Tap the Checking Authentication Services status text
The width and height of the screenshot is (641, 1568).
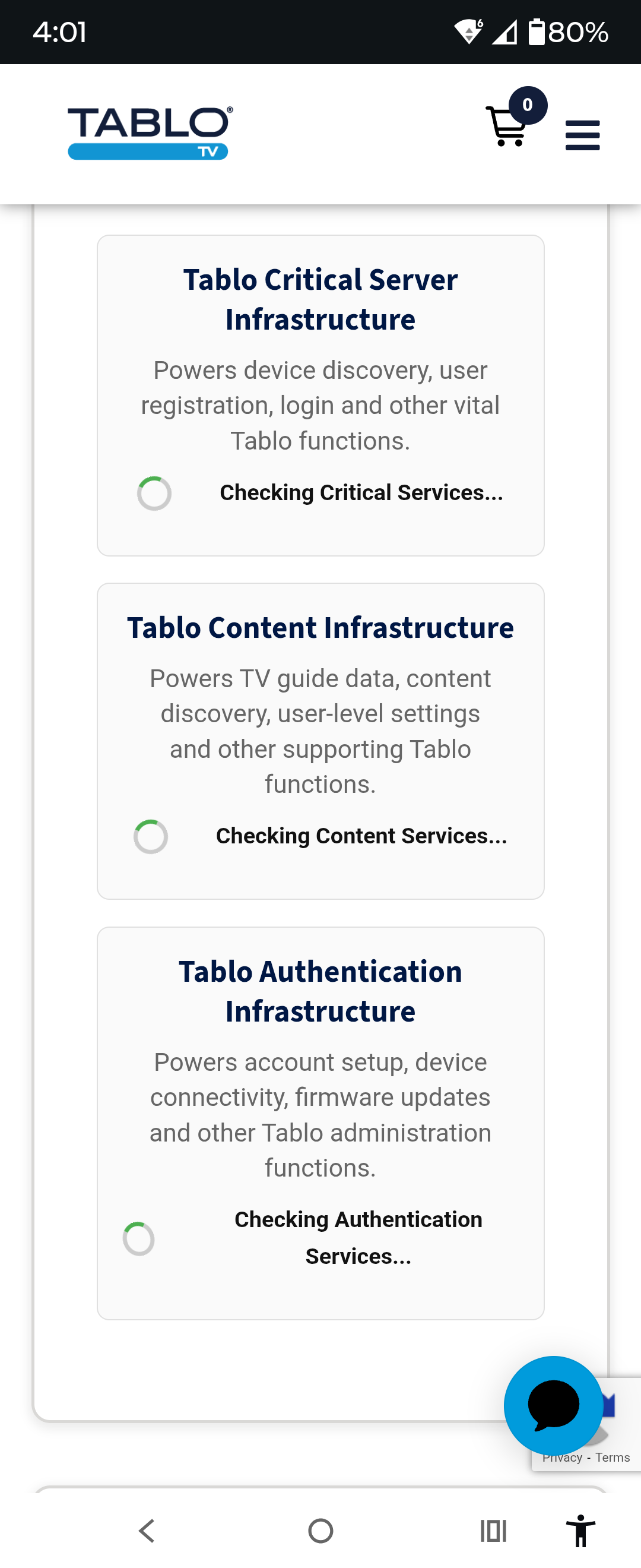pyautogui.click(x=358, y=1238)
